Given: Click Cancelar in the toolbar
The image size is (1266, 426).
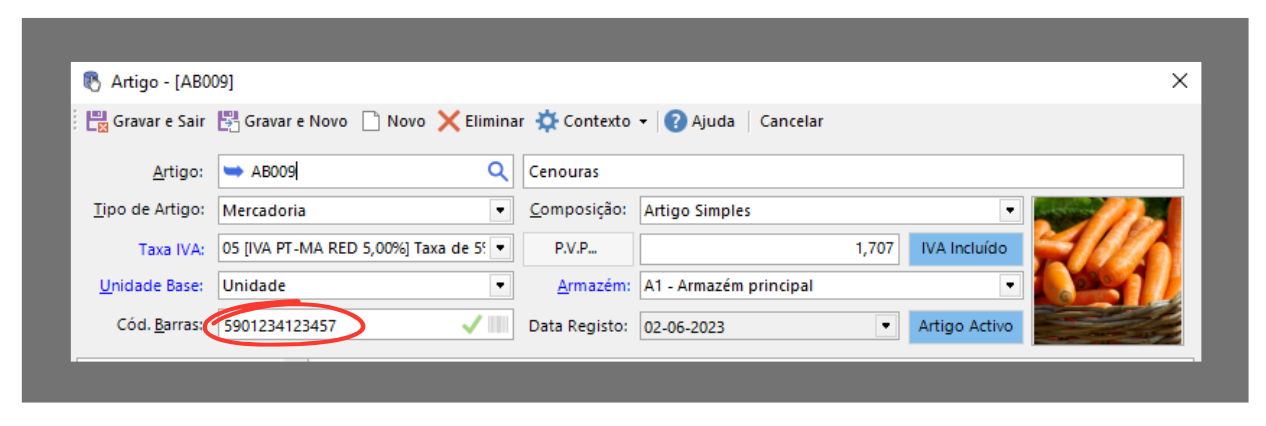Looking at the screenshot, I should [791, 121].
